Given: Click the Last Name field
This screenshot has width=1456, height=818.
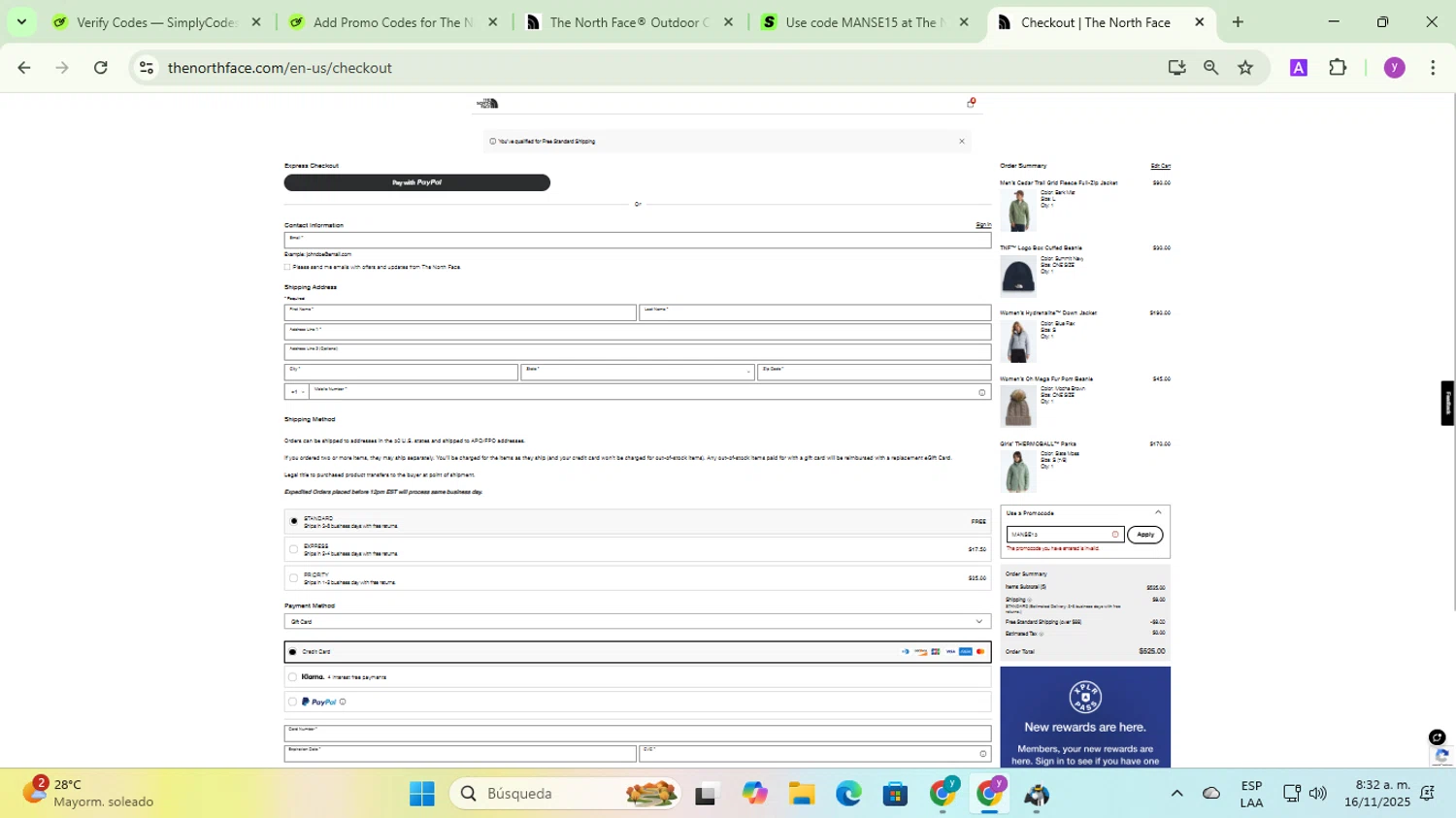Looking at the screenshot, I should tap(815, 312).
